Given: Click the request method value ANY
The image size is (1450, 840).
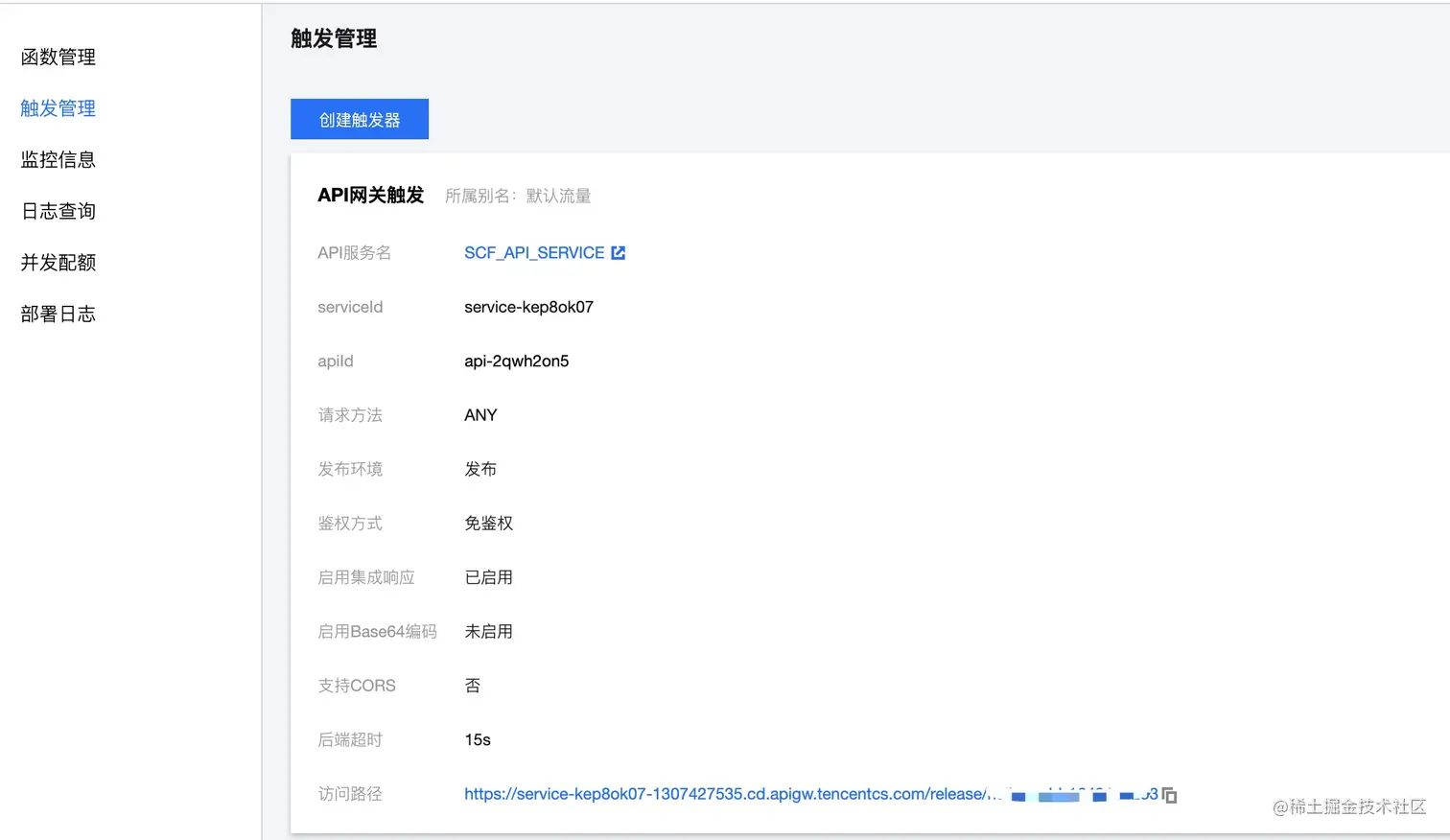Looking at the screenshot, I should pyautogui.click(x=480, y=415).
